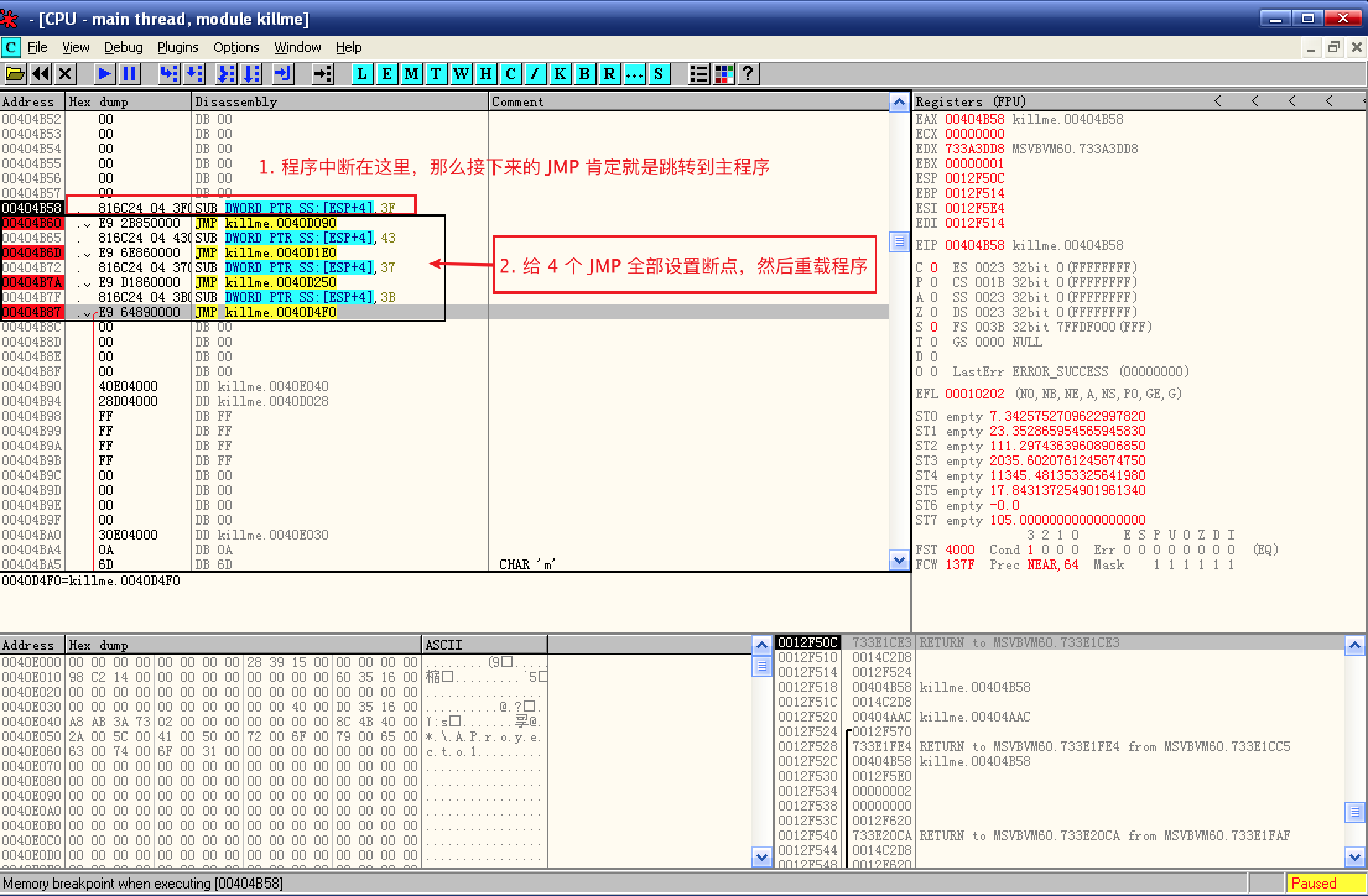Click the Step over toolbar icon

[194, 74]
